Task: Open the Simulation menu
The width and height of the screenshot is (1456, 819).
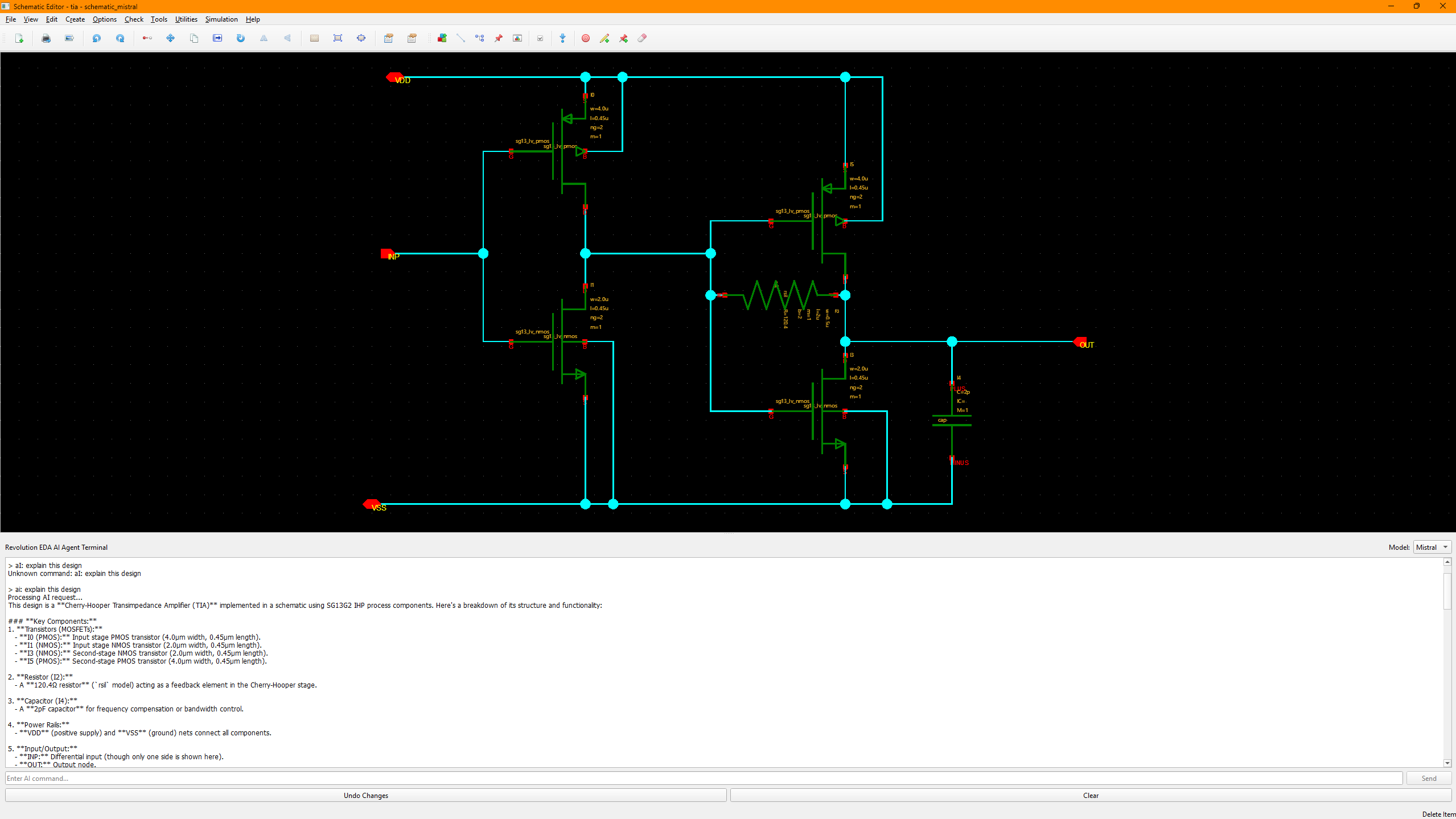Action: pos(221,19)
